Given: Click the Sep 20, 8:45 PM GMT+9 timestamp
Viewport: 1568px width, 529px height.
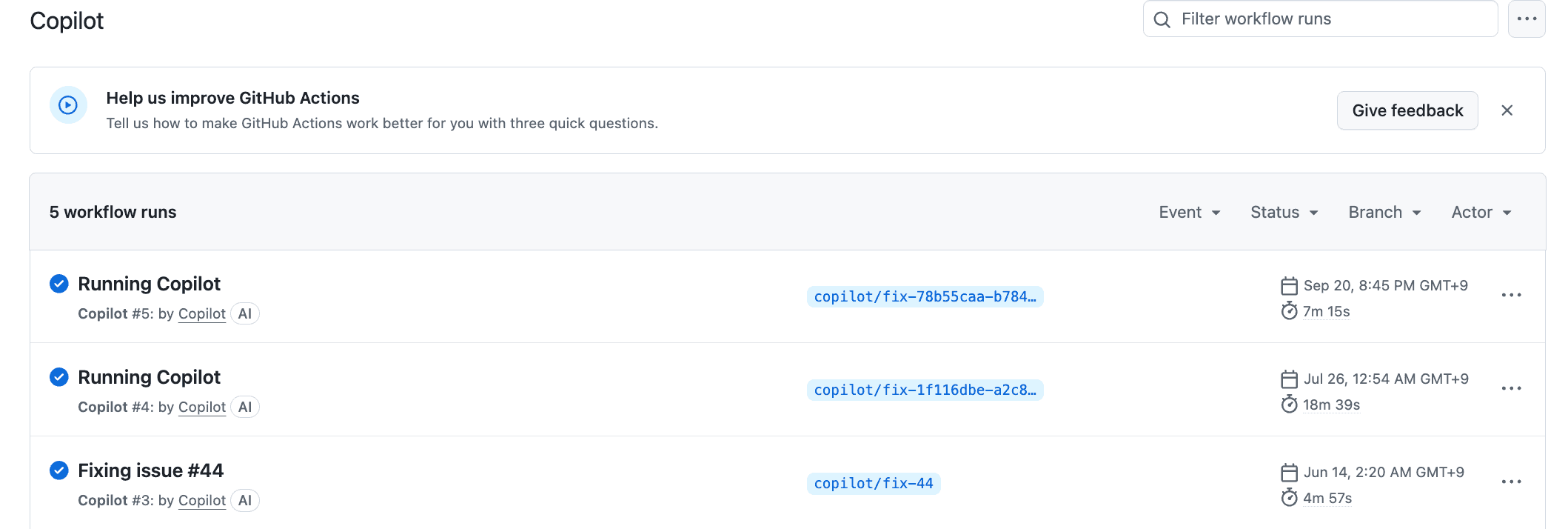Looking at the screenshot, I should (1385, 285).
